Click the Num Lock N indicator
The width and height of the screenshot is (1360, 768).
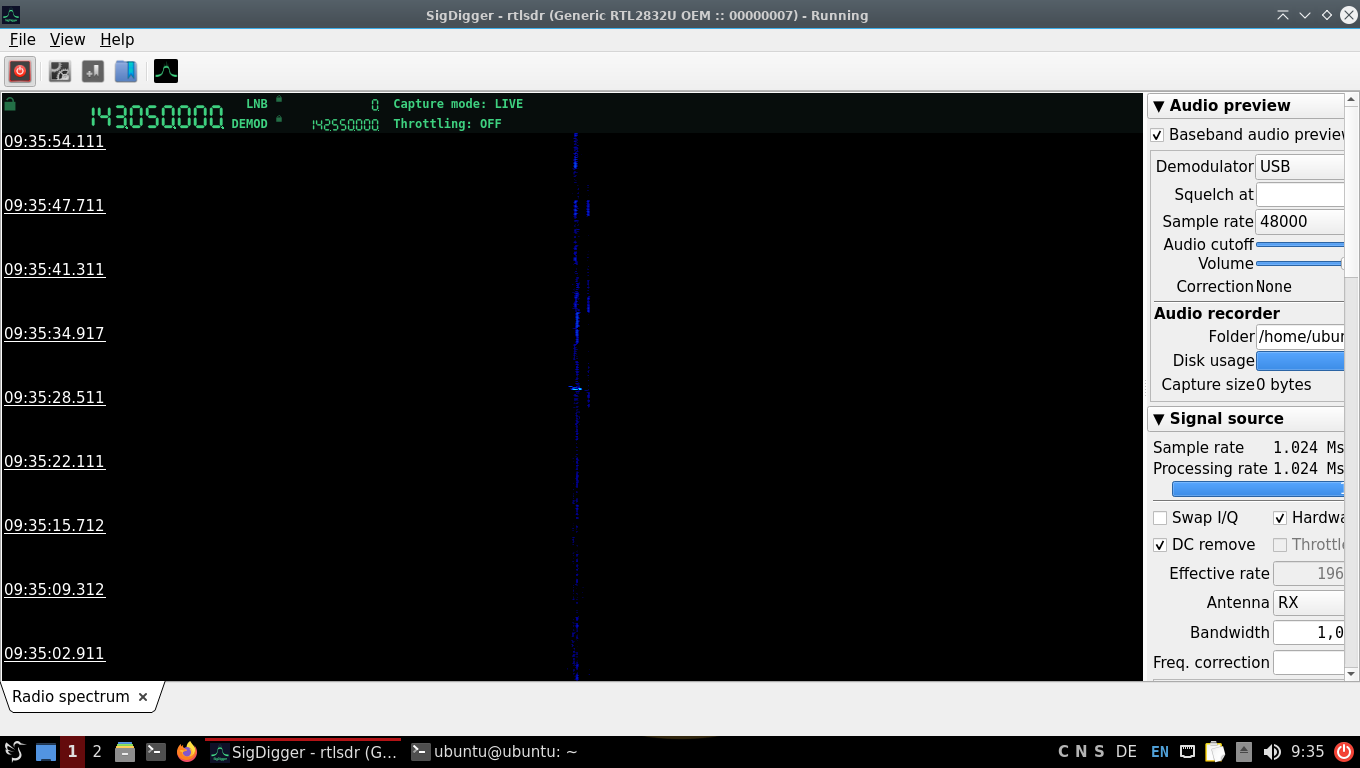tap(1082, 752)
